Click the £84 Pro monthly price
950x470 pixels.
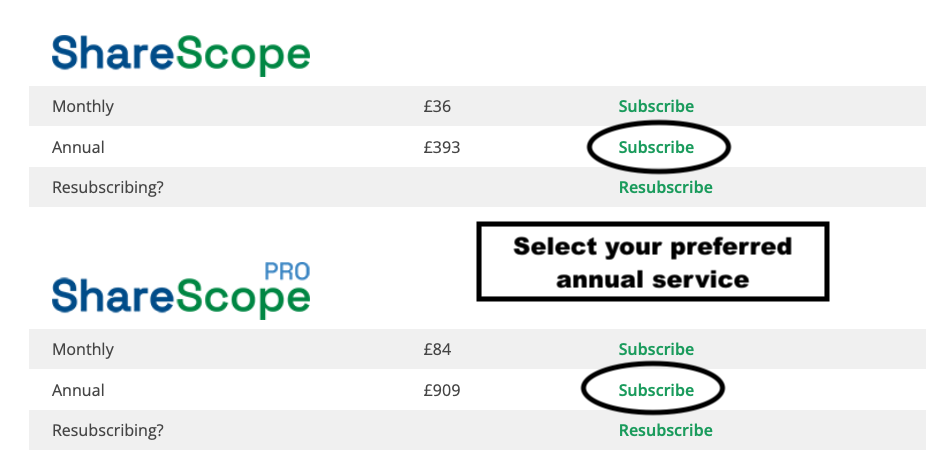(x=438, y=349)
